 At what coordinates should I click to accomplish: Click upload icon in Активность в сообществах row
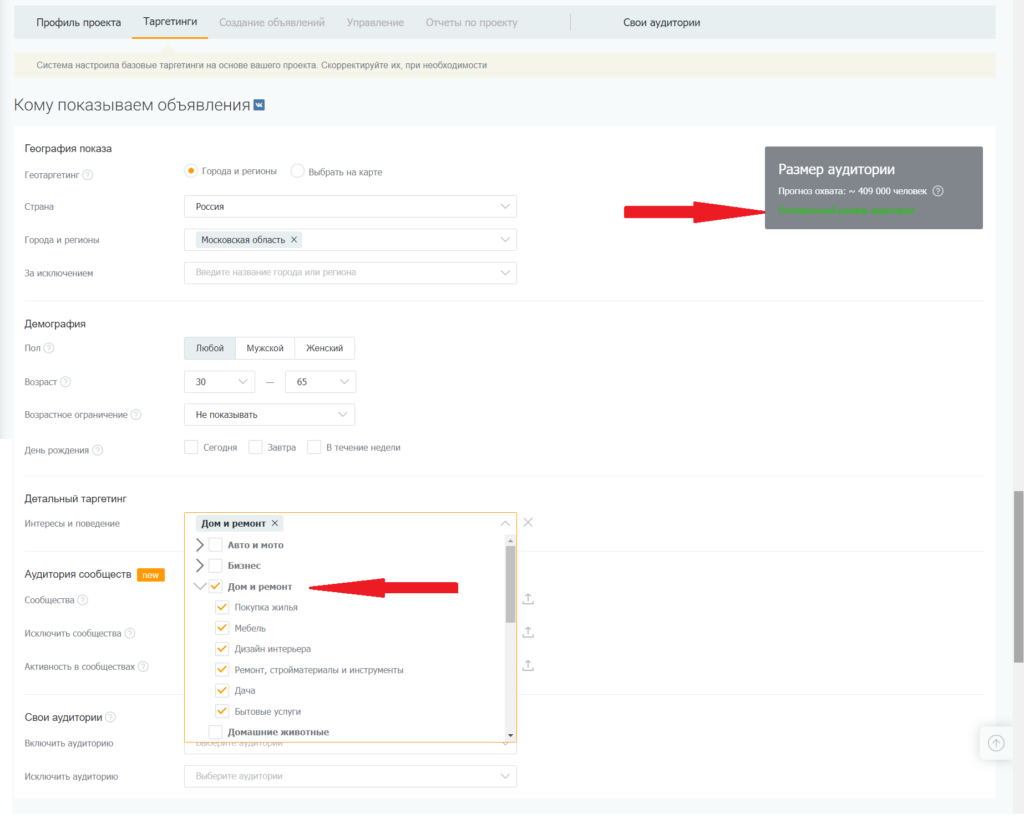click(528, 665)
